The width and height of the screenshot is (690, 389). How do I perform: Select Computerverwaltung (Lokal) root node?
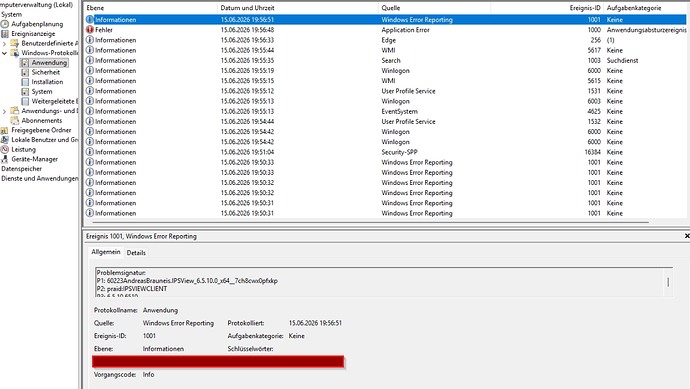pos(37,4)
